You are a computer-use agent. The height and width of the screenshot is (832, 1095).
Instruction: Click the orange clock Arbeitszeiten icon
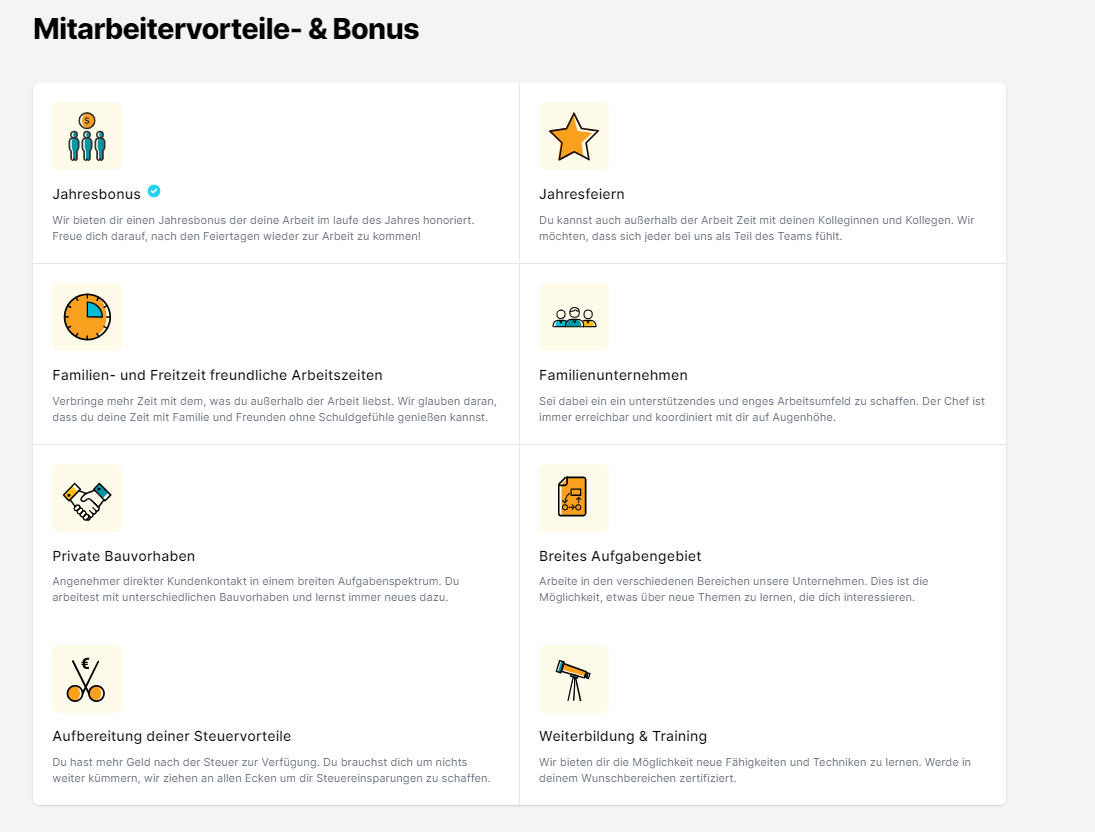tap(87, 317)
